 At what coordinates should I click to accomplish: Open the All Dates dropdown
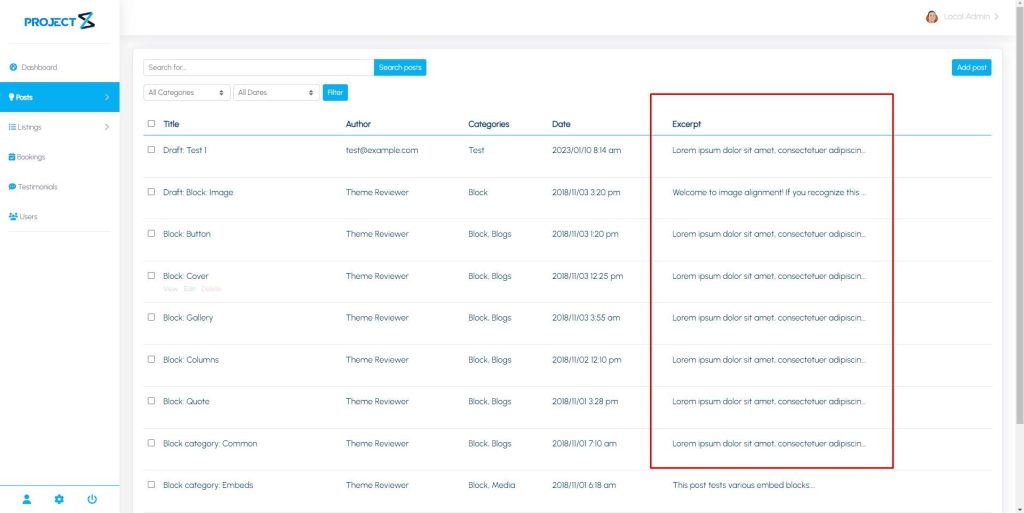(276, 92)
